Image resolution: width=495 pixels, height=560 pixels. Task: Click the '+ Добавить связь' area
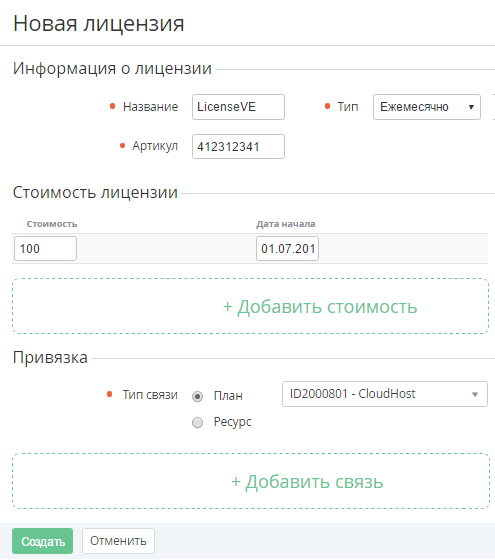pos(251,481)
